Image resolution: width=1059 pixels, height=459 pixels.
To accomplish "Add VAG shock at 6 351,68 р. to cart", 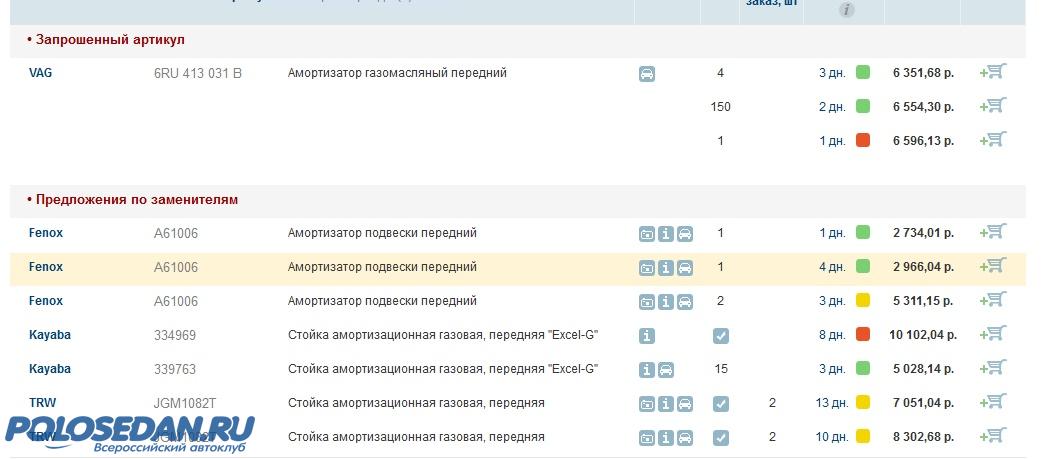I will point(993,72).
